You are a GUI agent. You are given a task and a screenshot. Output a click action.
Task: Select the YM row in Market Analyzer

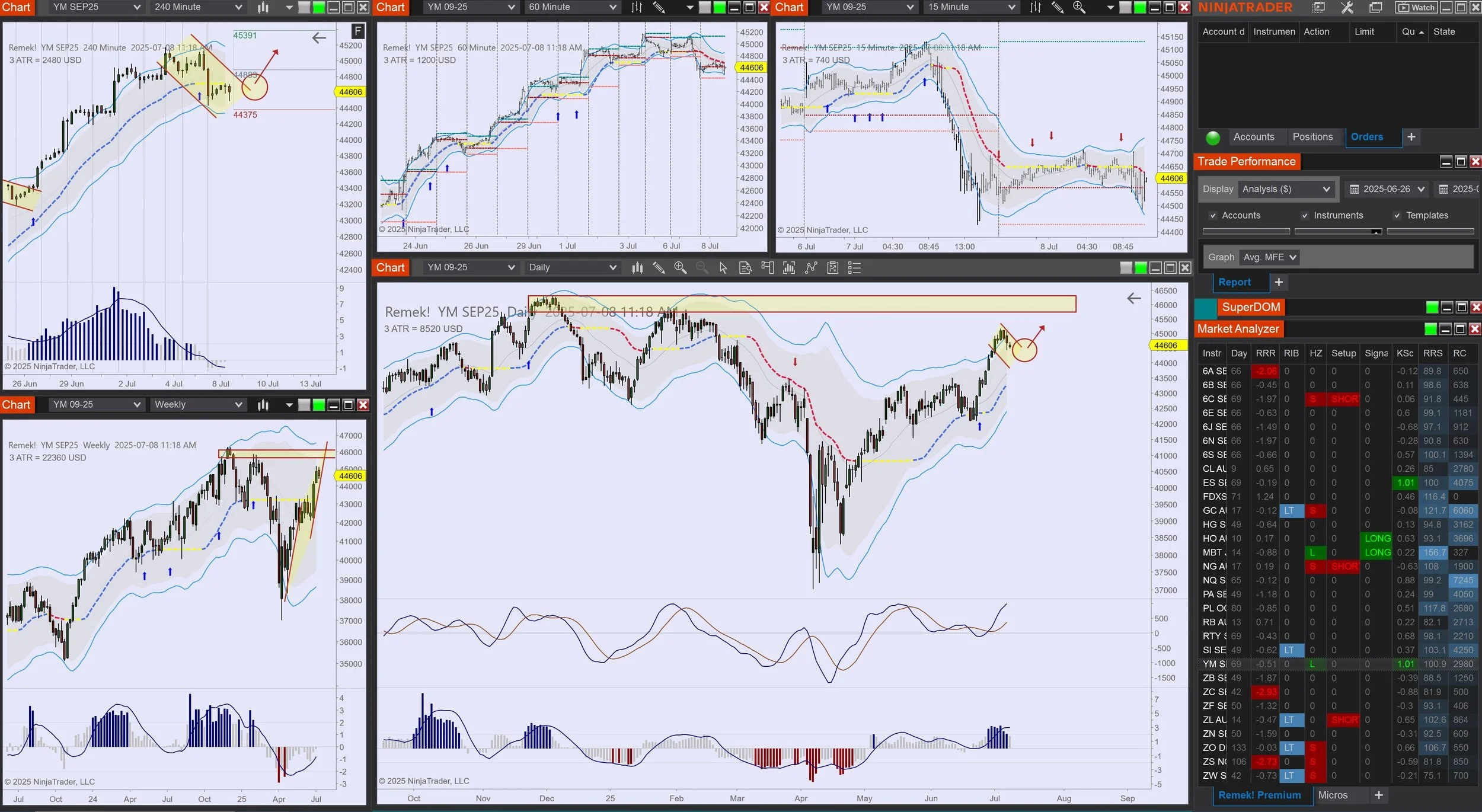tap(1214, 664)
